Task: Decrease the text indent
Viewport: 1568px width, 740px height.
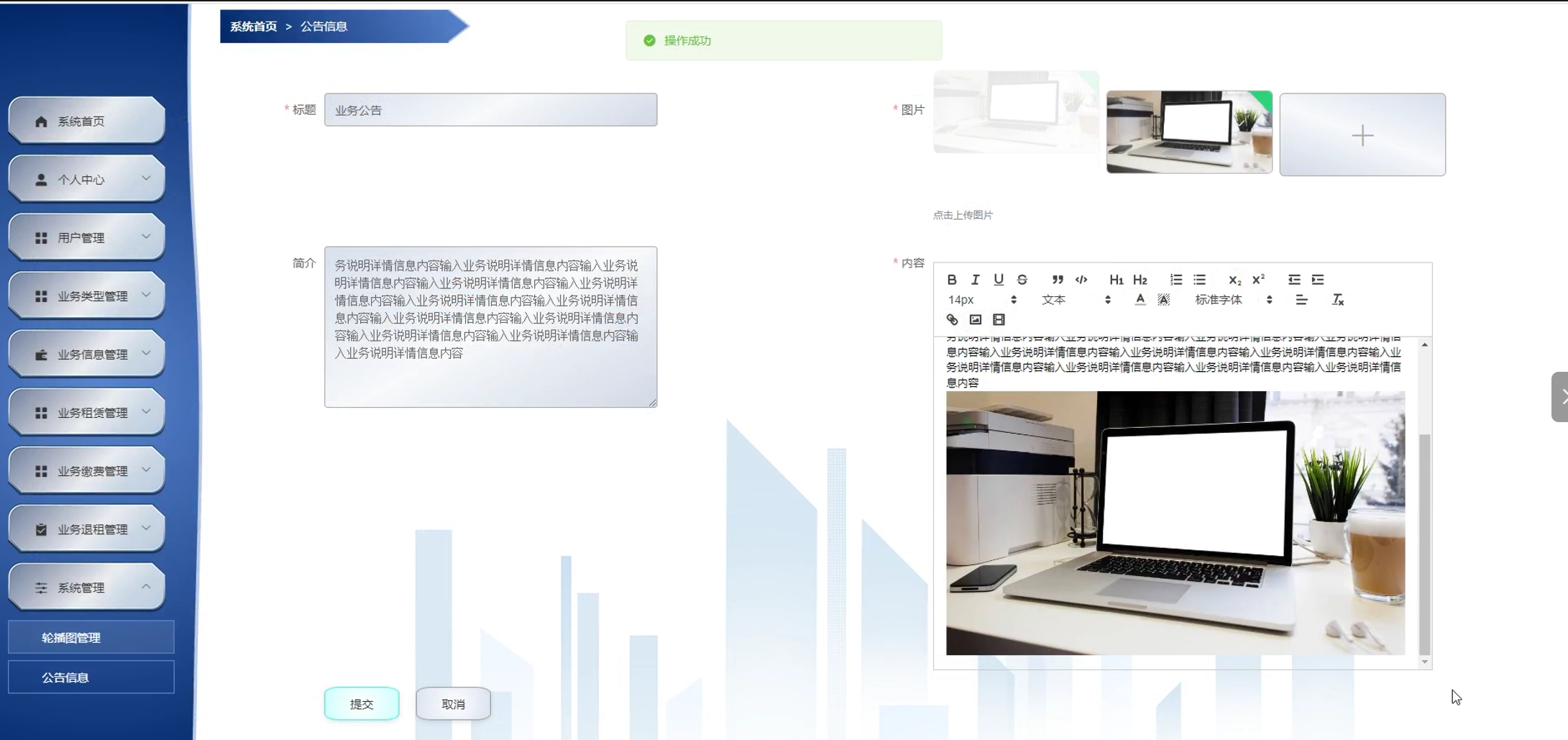Action: (1294, 280)
